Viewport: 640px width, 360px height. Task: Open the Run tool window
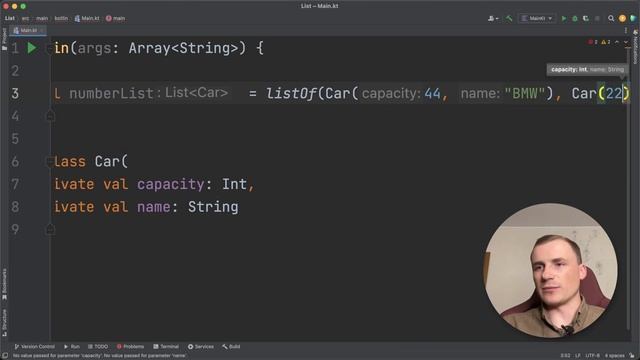point(71,347)
